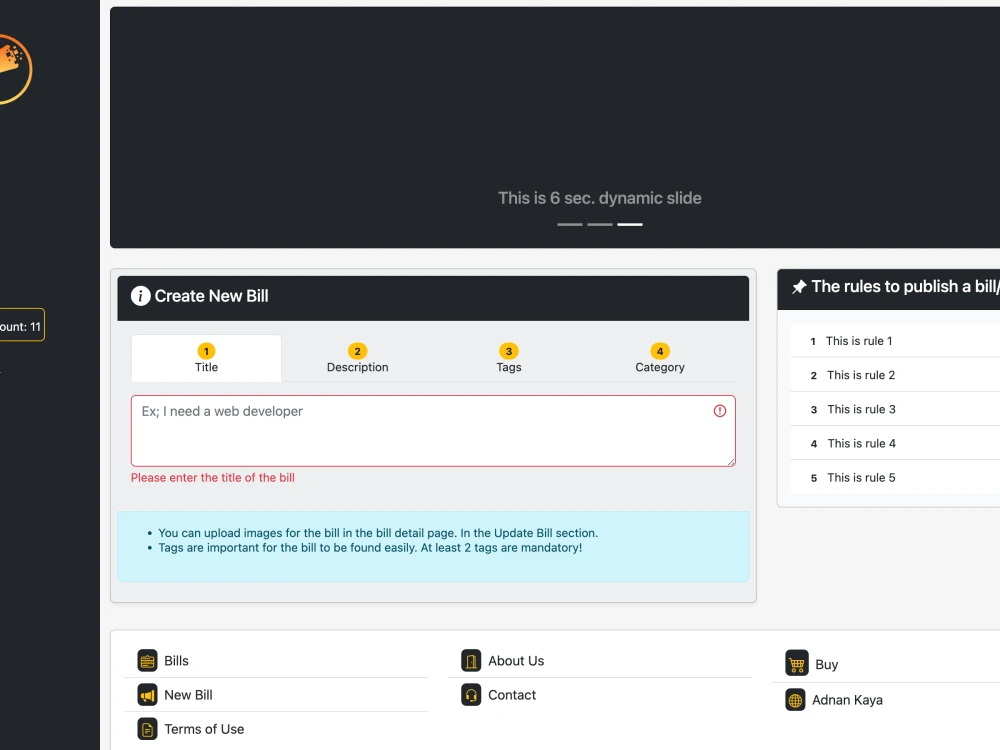1000x750 pixels.
Task: Open the Category tab
Action: click(x=659, y=358)
